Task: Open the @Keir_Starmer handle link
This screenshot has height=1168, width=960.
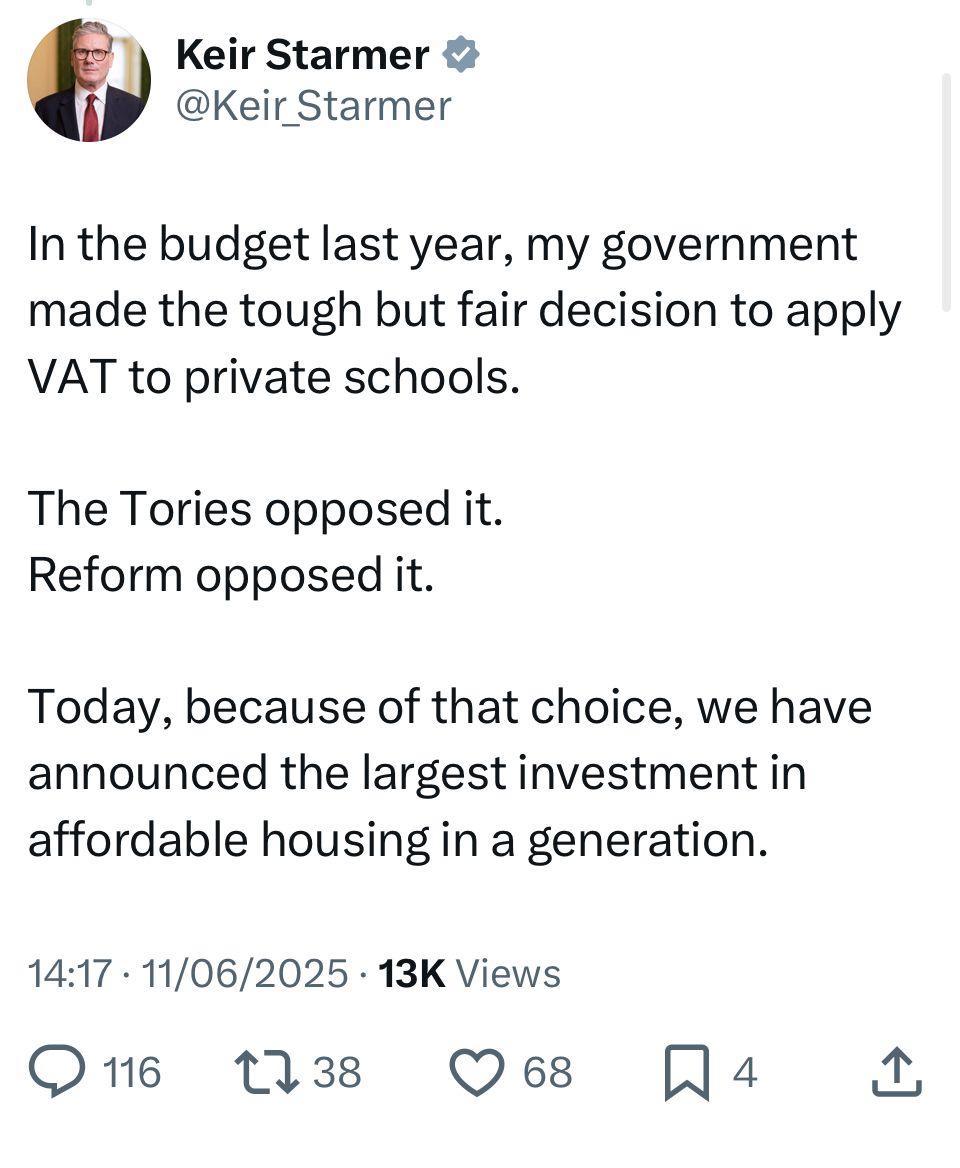Action: [x=314, y=106]
